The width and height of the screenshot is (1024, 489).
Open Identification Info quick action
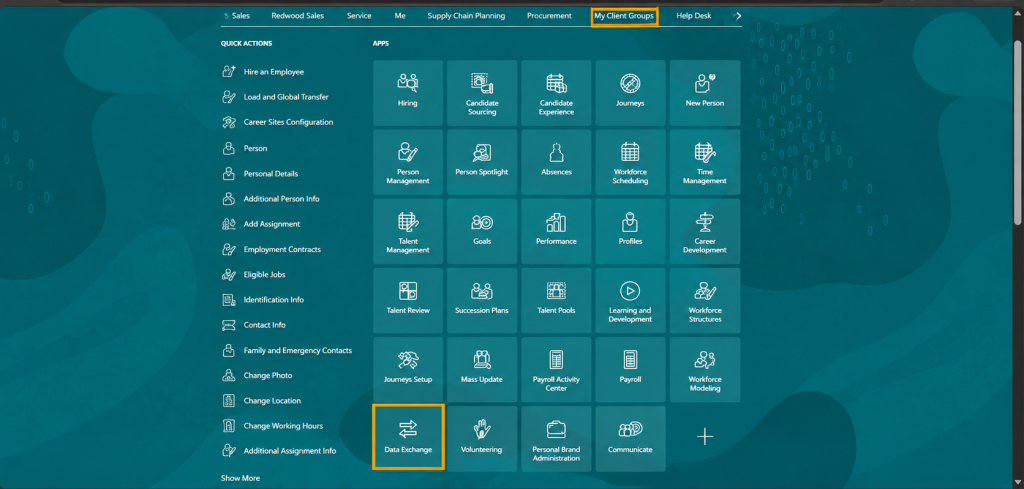(263, 300)
